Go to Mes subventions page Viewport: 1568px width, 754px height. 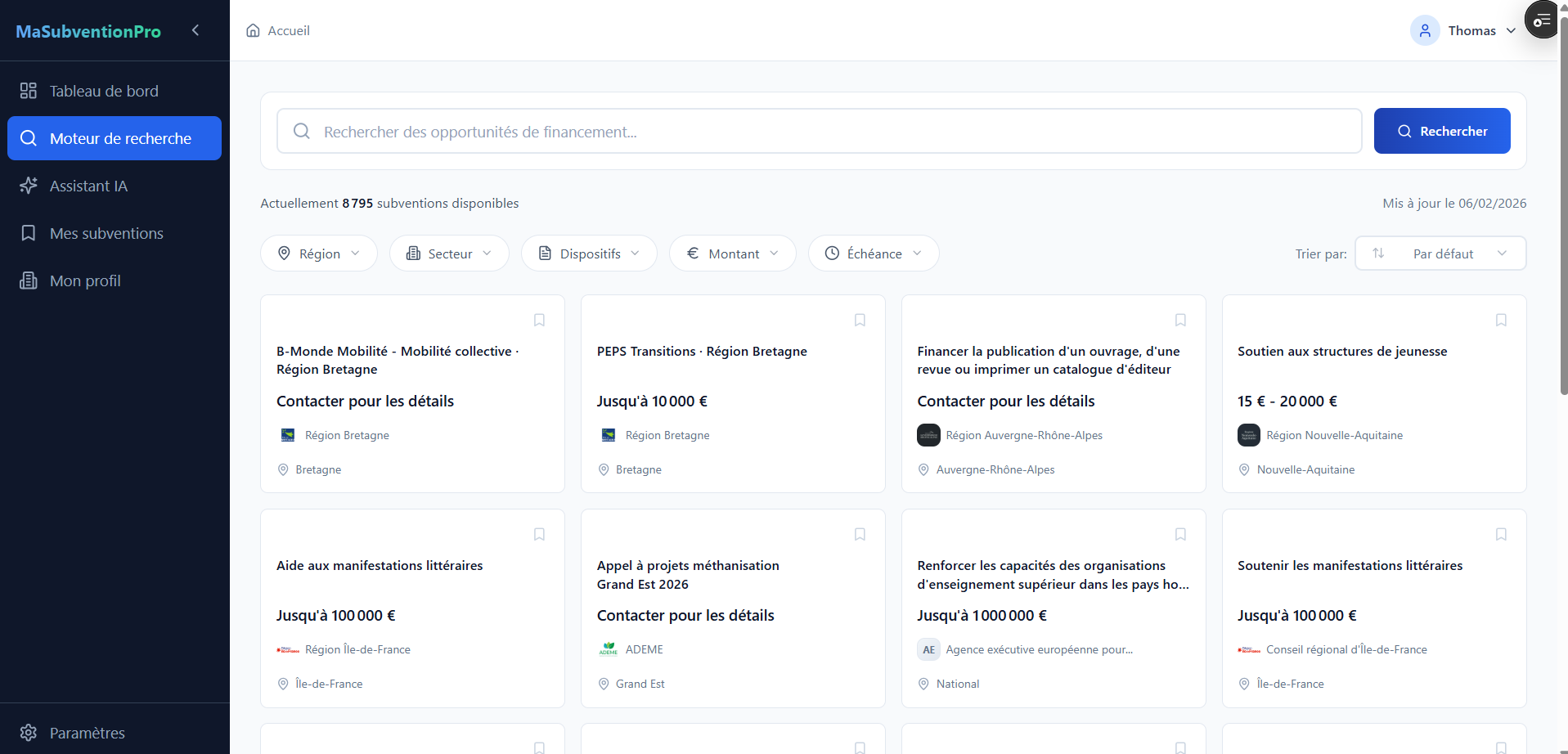point(106,234)
